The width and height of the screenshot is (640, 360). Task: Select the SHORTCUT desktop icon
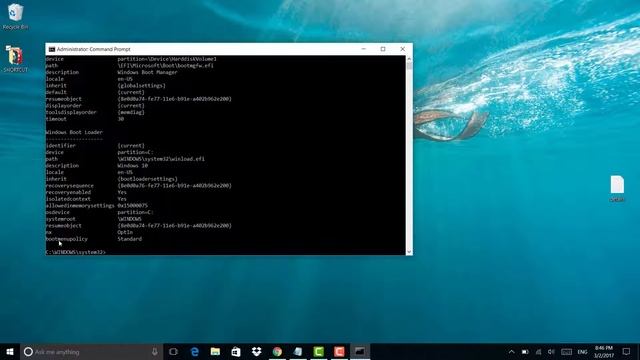(15, 59)
